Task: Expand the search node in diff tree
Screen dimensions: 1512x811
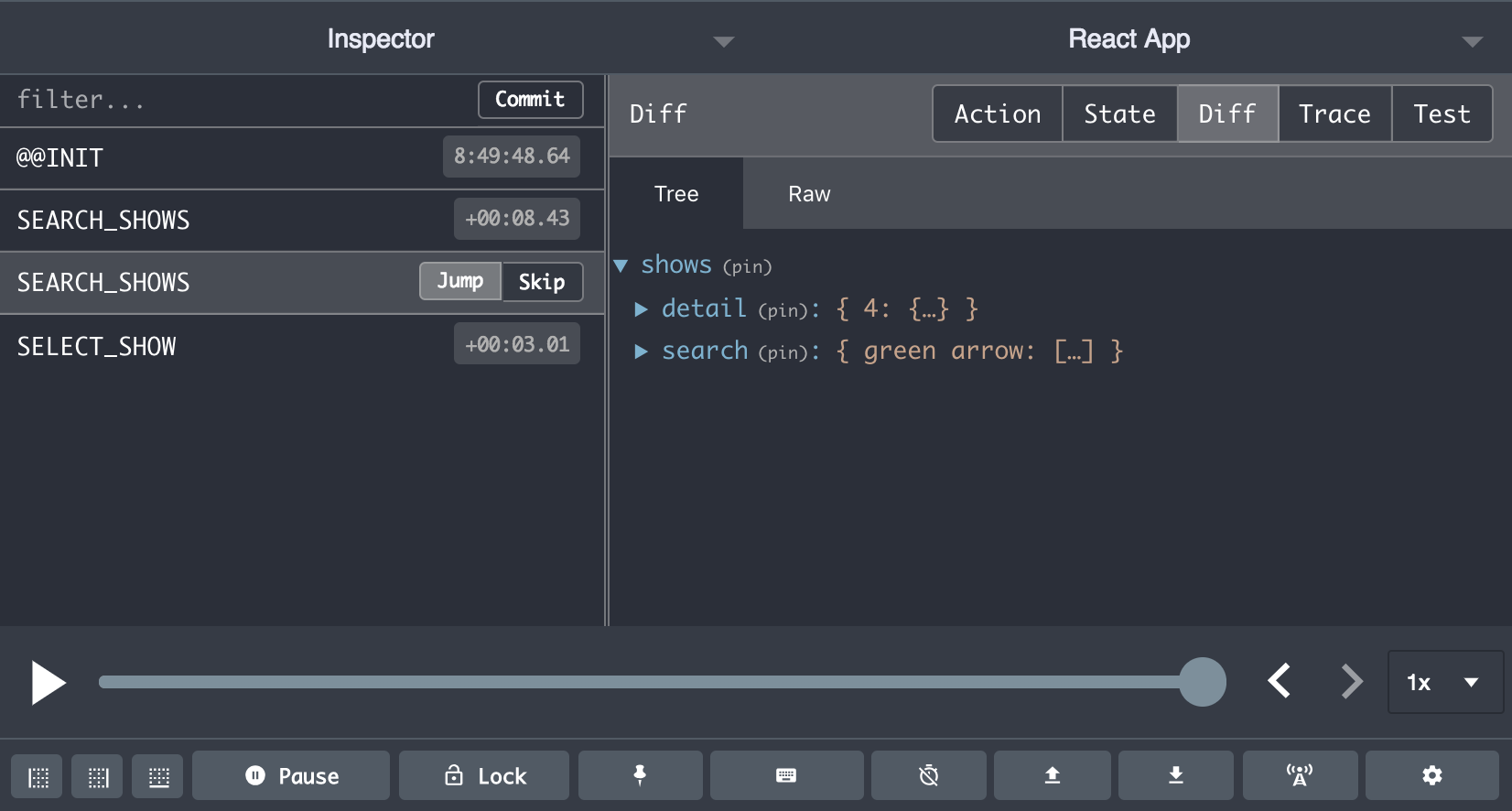Action: click(x=642, y=351)
